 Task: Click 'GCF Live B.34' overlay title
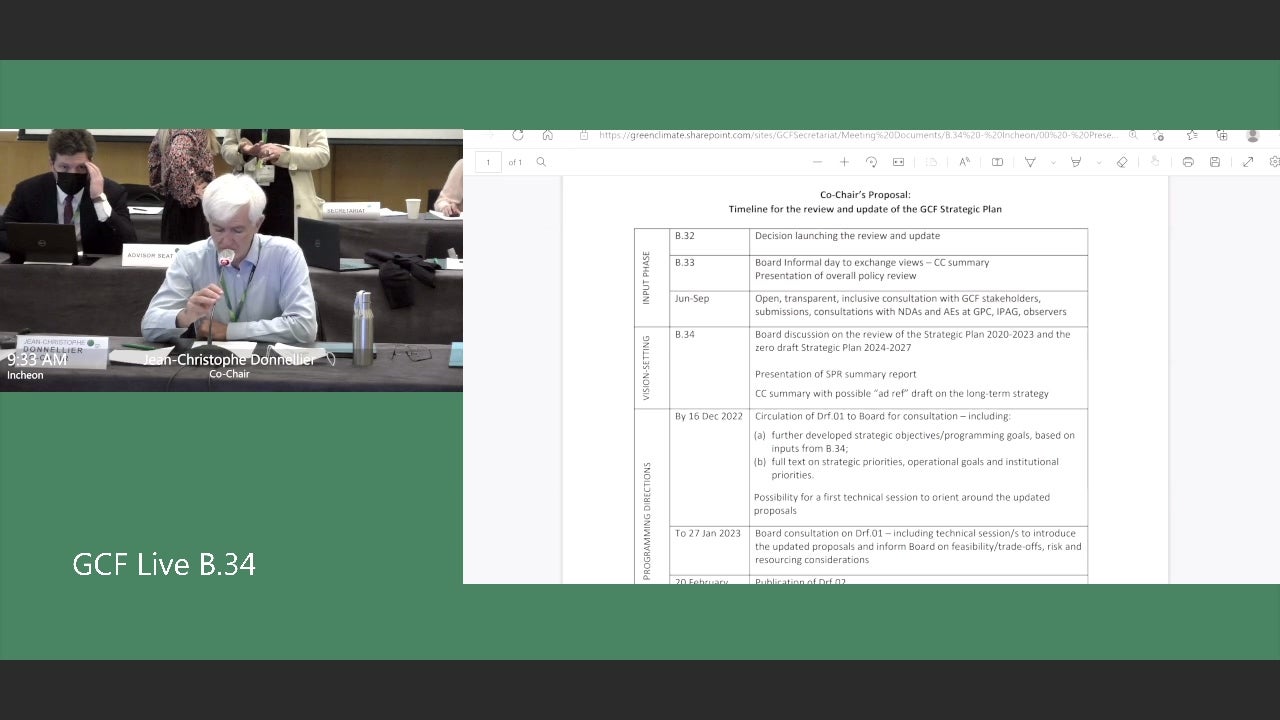click(x=164, y=565)
